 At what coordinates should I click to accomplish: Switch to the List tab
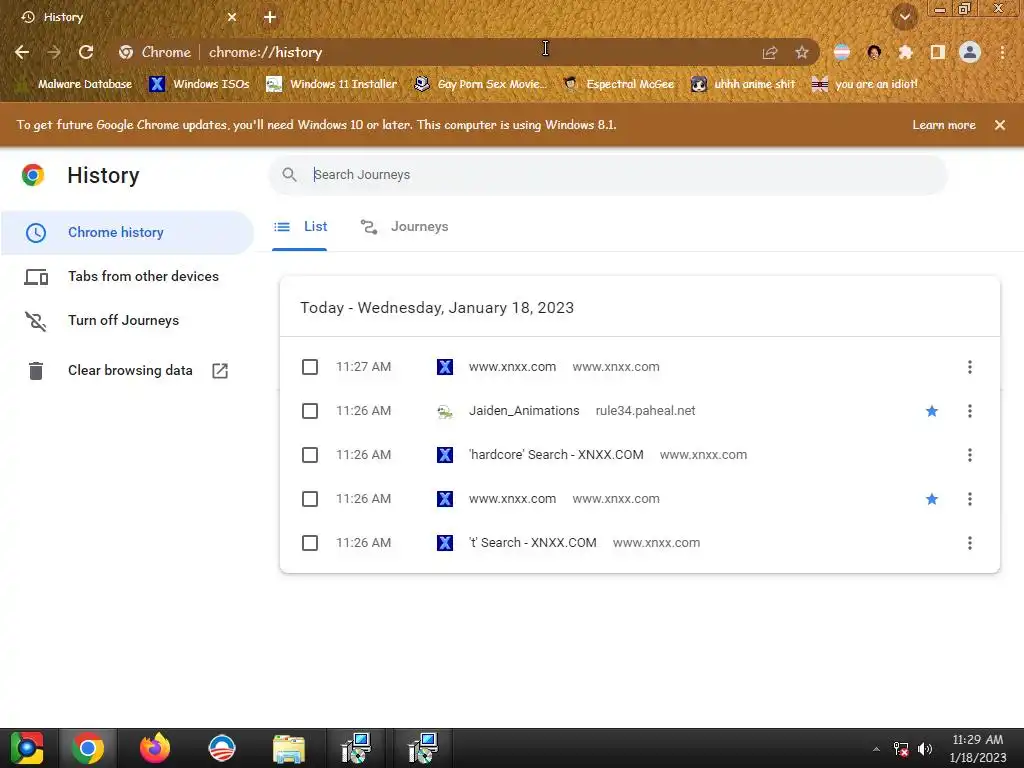[300, 227]
